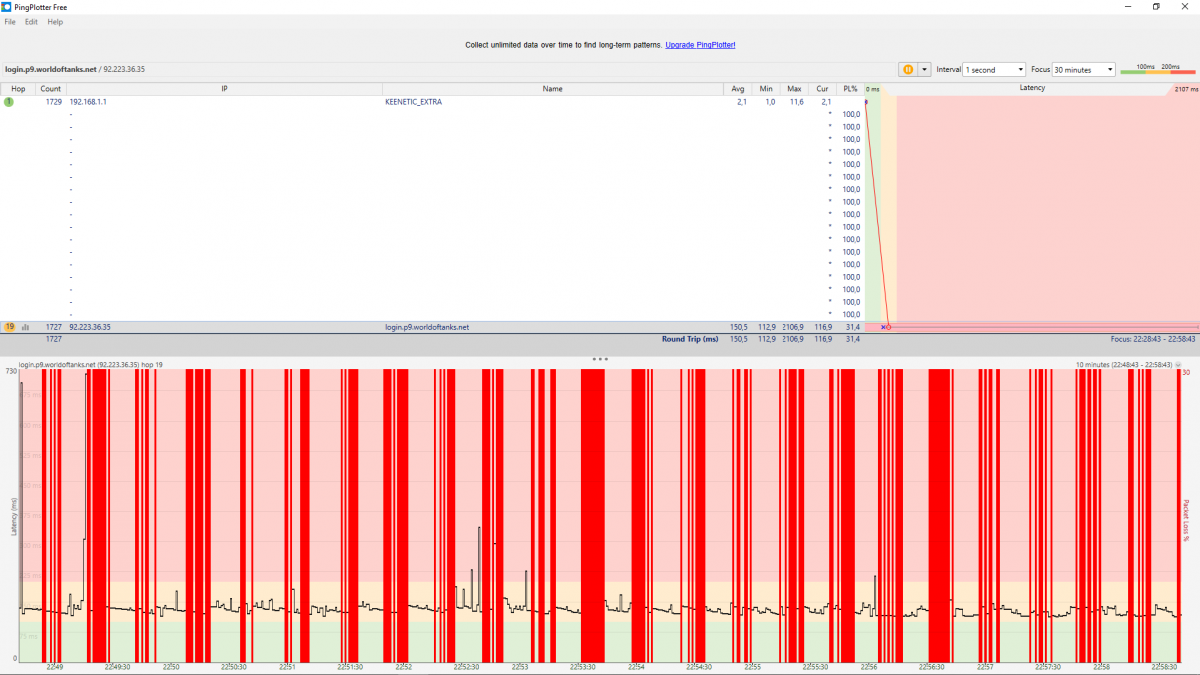Click the three-dot splitter handle above graph
This screenshot has width=1200, height=675.
pos(600,358)
